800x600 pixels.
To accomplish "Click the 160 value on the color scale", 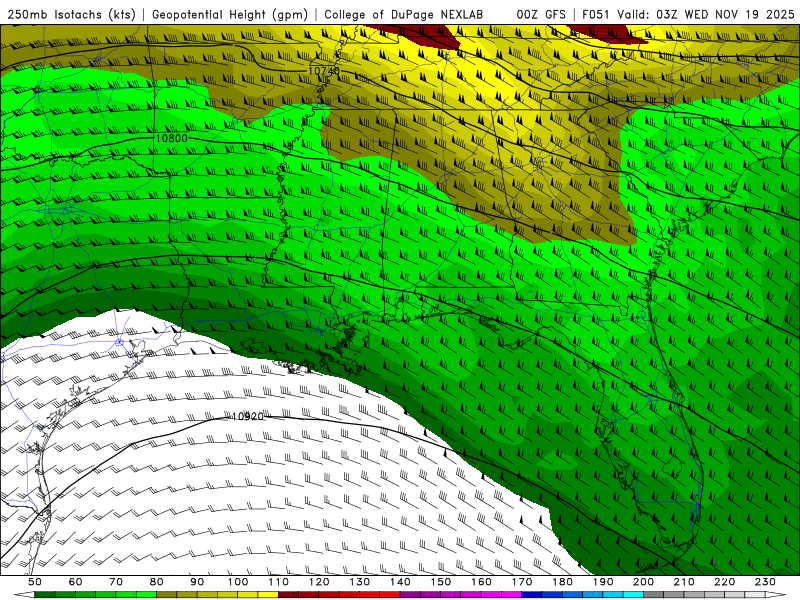I will 481,582.
